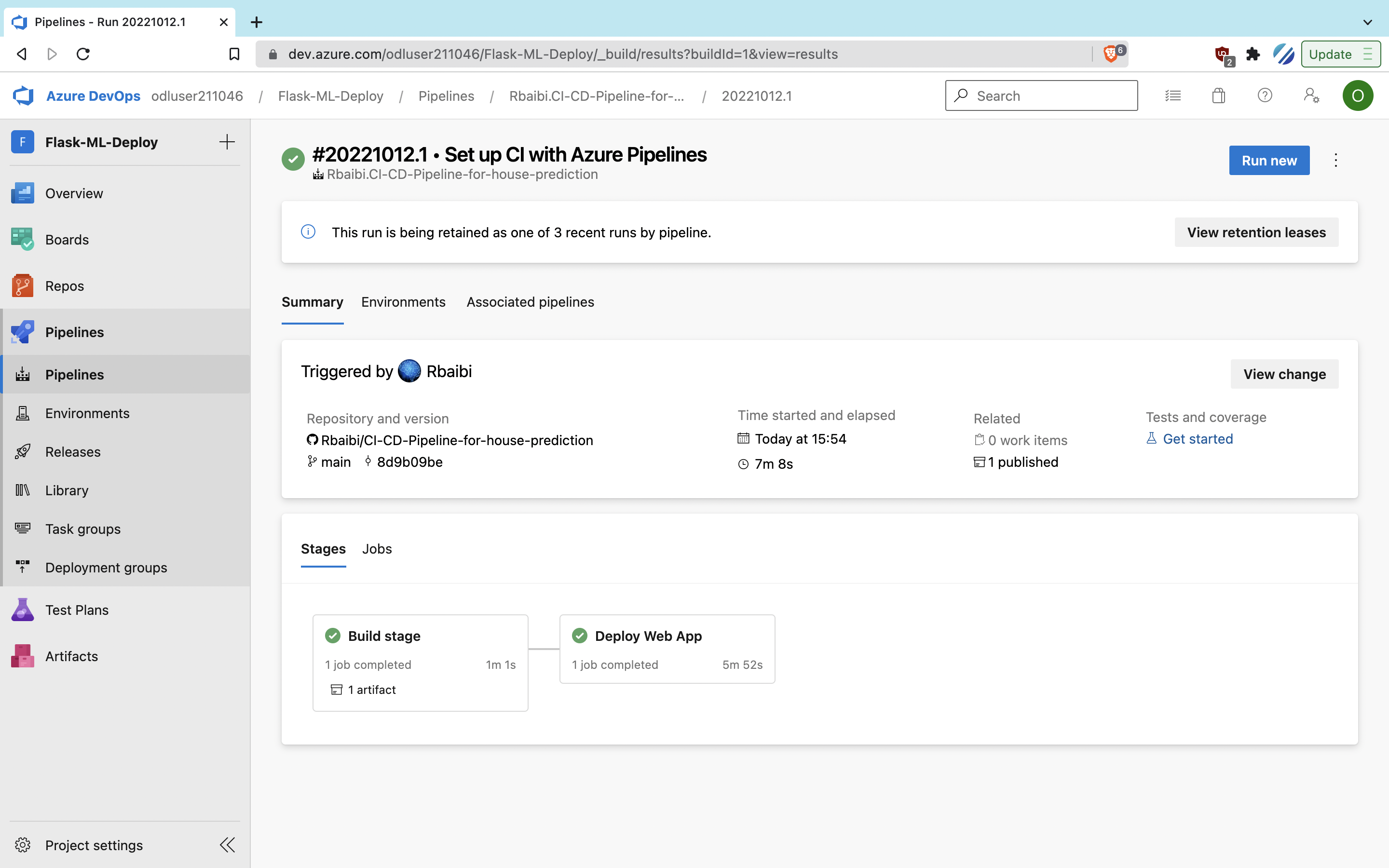Click the Get started tests link
The image size is (1389, 868).
(x=1198, y=439)
